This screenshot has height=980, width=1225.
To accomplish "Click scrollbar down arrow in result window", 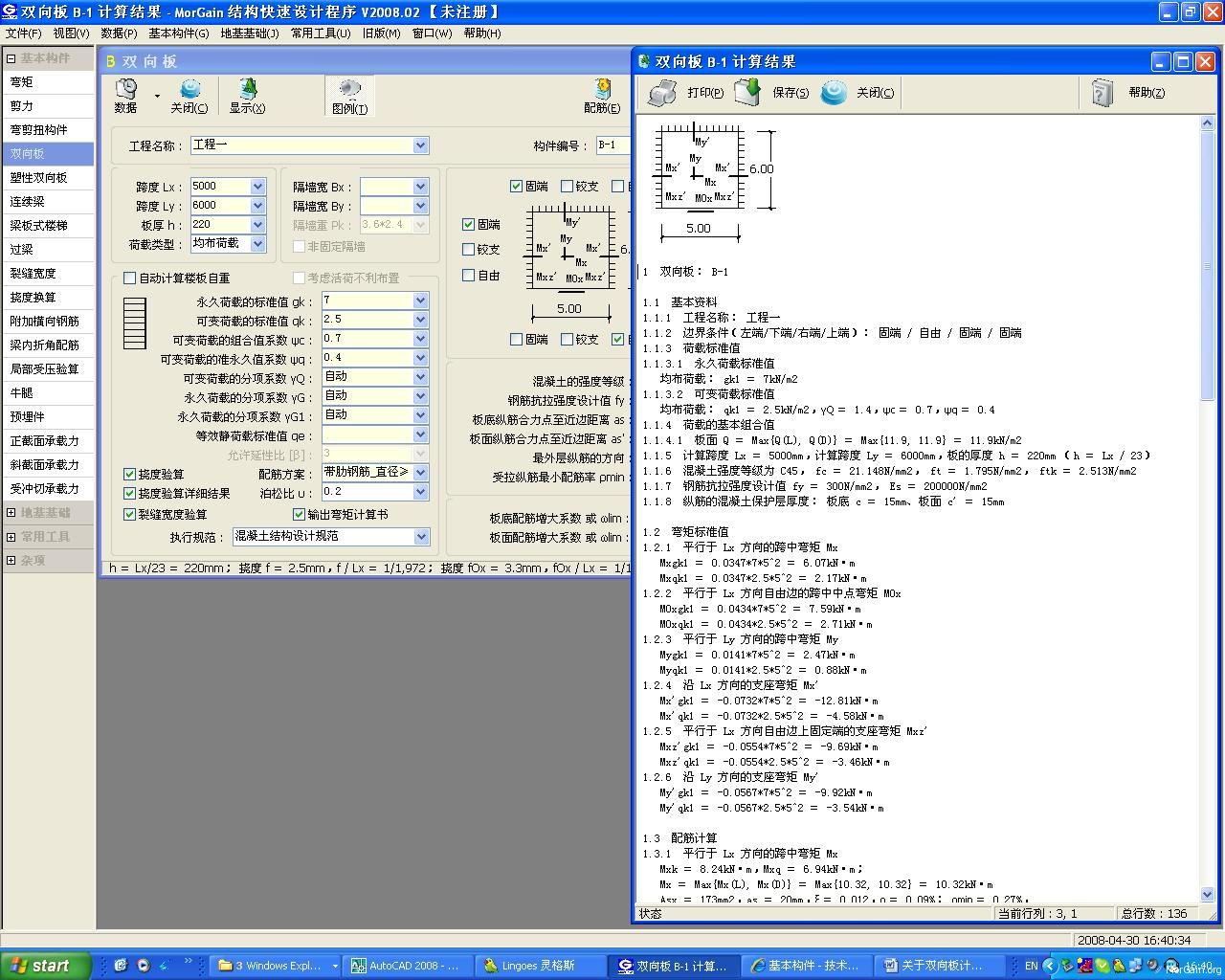I will click(1207, 894).
